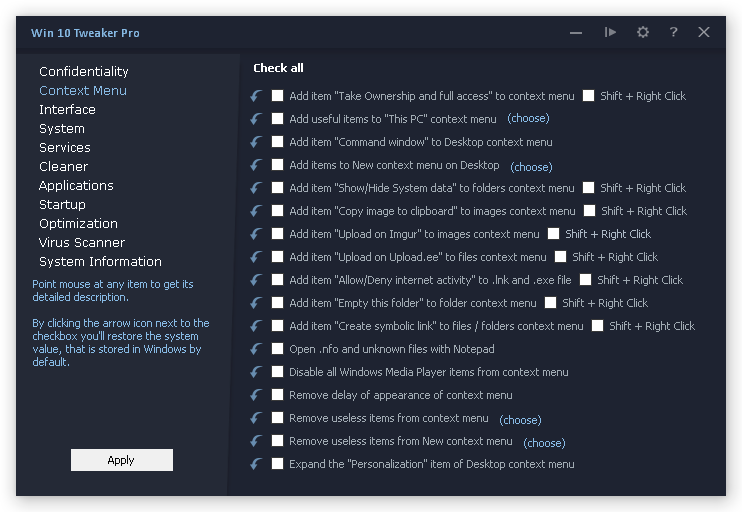
Task: Switch to the Confidentiality section
Action: (x=84, y=71)
